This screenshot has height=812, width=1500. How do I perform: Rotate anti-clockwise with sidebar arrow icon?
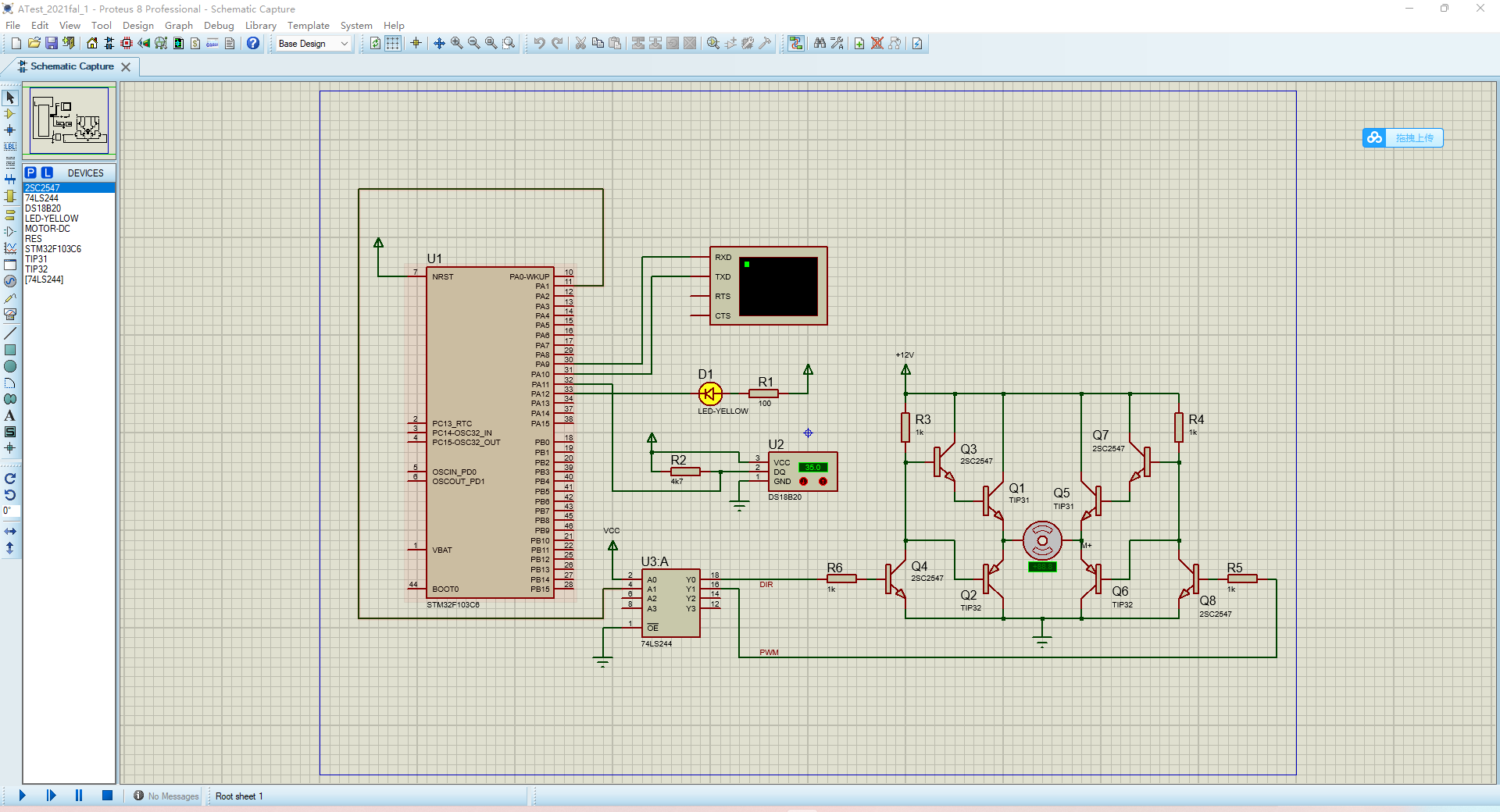coord(10,495)
